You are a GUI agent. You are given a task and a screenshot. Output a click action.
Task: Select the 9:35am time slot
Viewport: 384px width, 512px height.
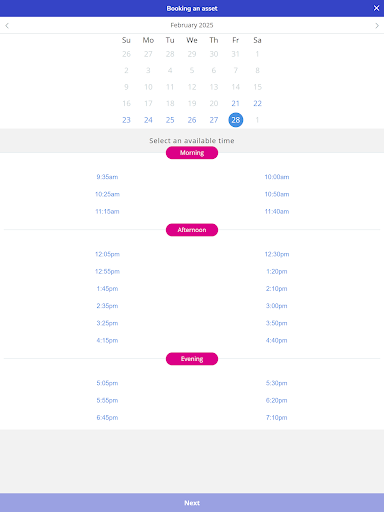click(x=107, y=177)
